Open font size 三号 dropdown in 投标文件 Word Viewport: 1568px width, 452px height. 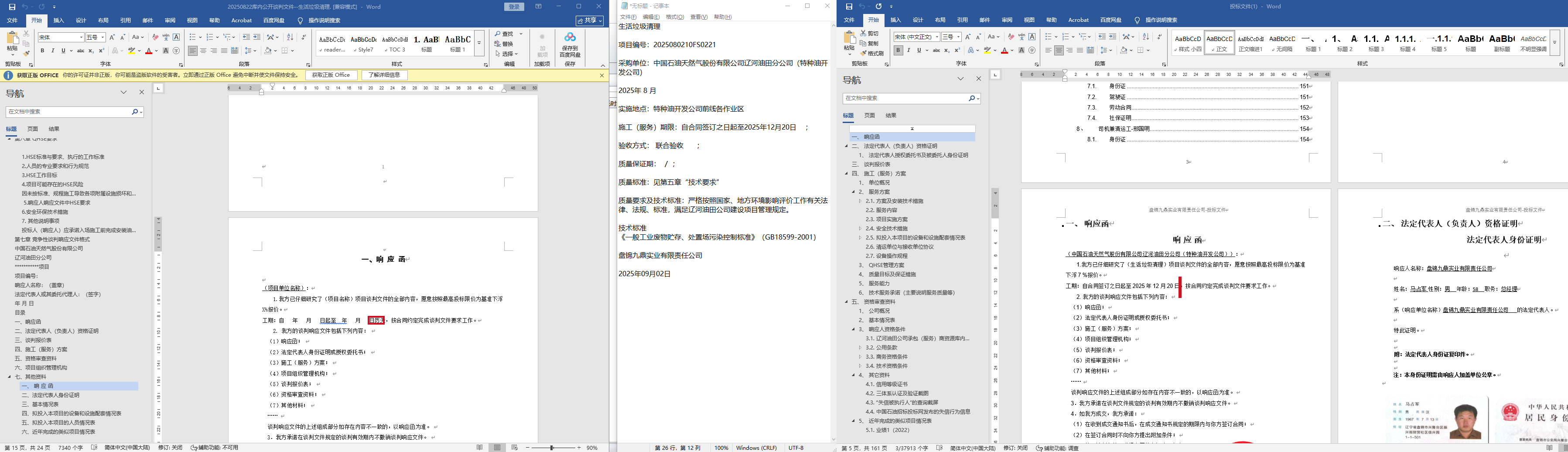click(959, 37)
